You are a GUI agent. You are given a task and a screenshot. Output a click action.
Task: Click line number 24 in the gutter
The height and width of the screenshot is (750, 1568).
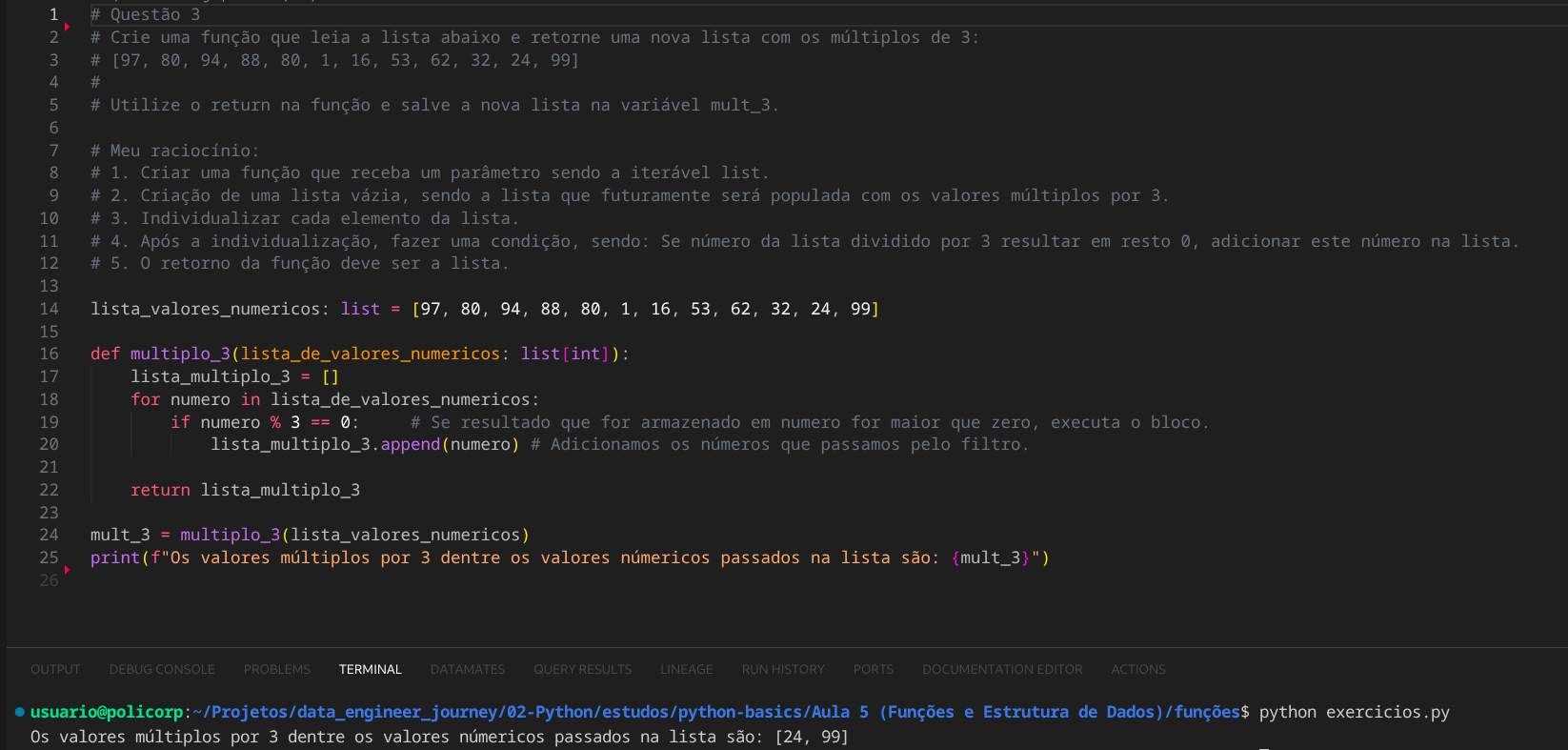click(x=50, y=535)
